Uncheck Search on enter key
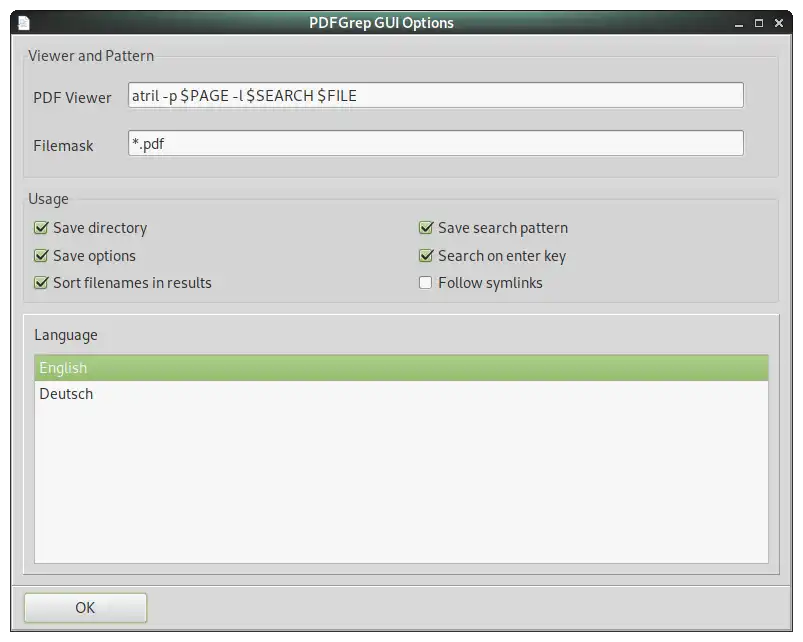 (426, 255)
